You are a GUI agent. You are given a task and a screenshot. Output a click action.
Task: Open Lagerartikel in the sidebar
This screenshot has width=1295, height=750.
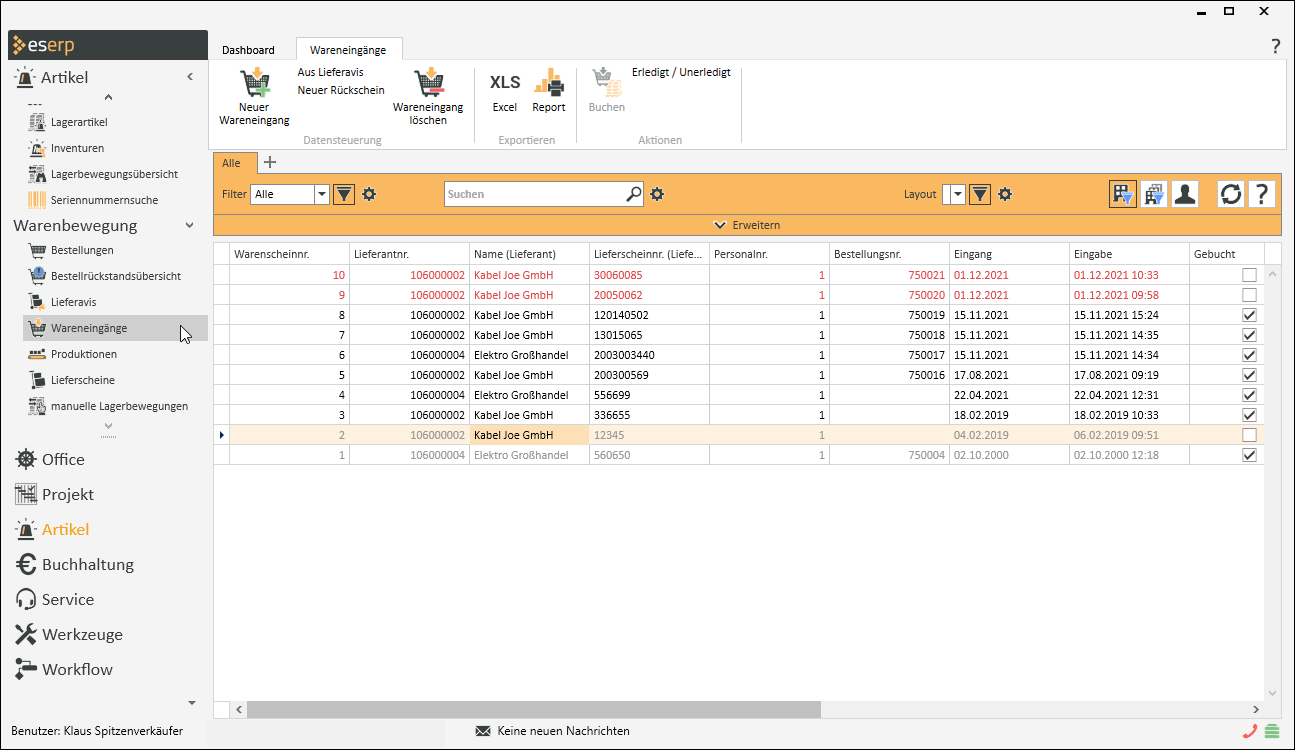[x=79, y=122]
